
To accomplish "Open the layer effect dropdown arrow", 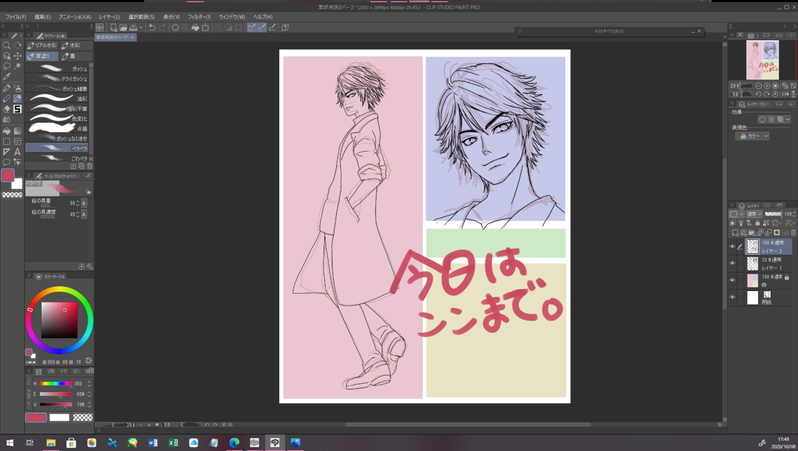I will point(788,119).
